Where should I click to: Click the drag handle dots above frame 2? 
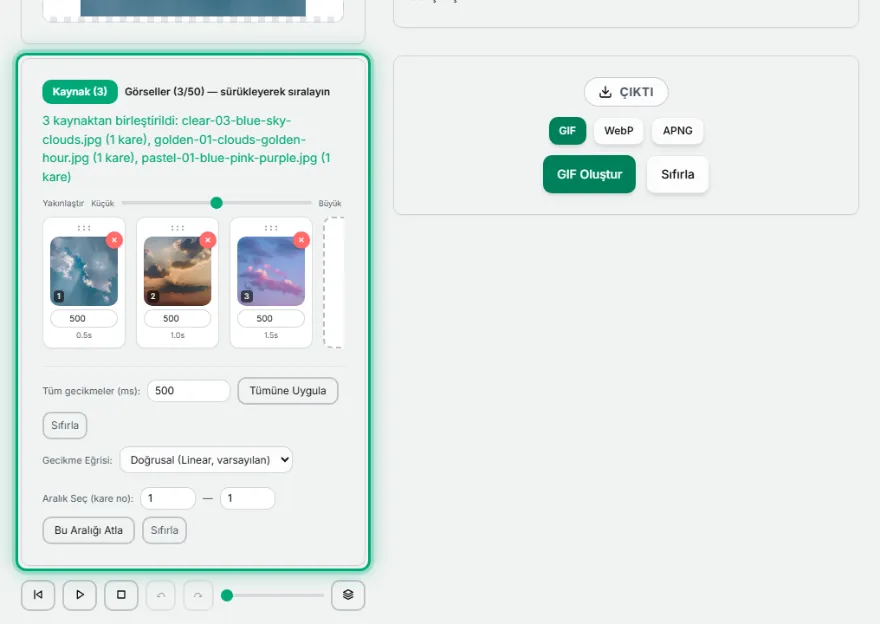tap(177, 228)
